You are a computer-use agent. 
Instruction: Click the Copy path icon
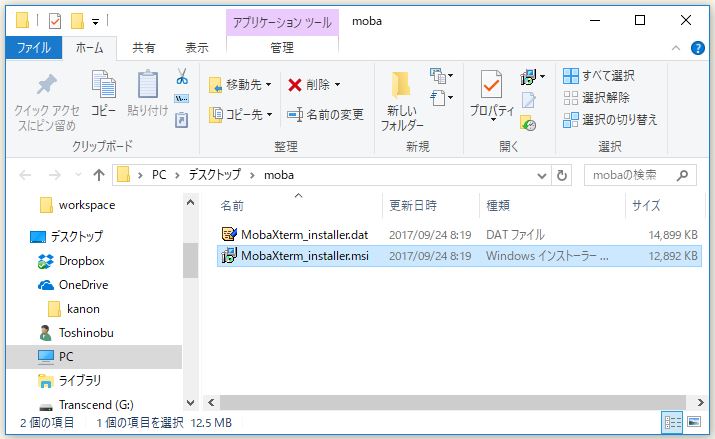click(181, 98)
